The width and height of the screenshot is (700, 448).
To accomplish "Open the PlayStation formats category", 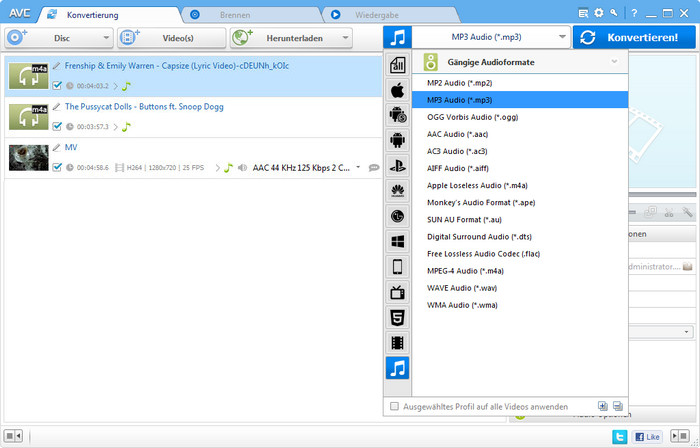I will click(x=397, y=166).
